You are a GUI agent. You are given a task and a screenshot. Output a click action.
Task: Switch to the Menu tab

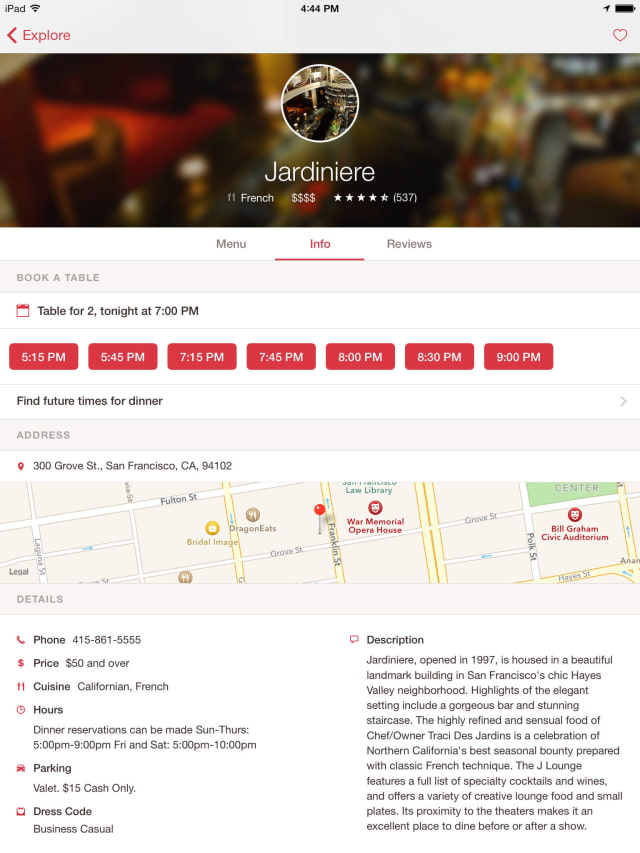pos(231,244)
